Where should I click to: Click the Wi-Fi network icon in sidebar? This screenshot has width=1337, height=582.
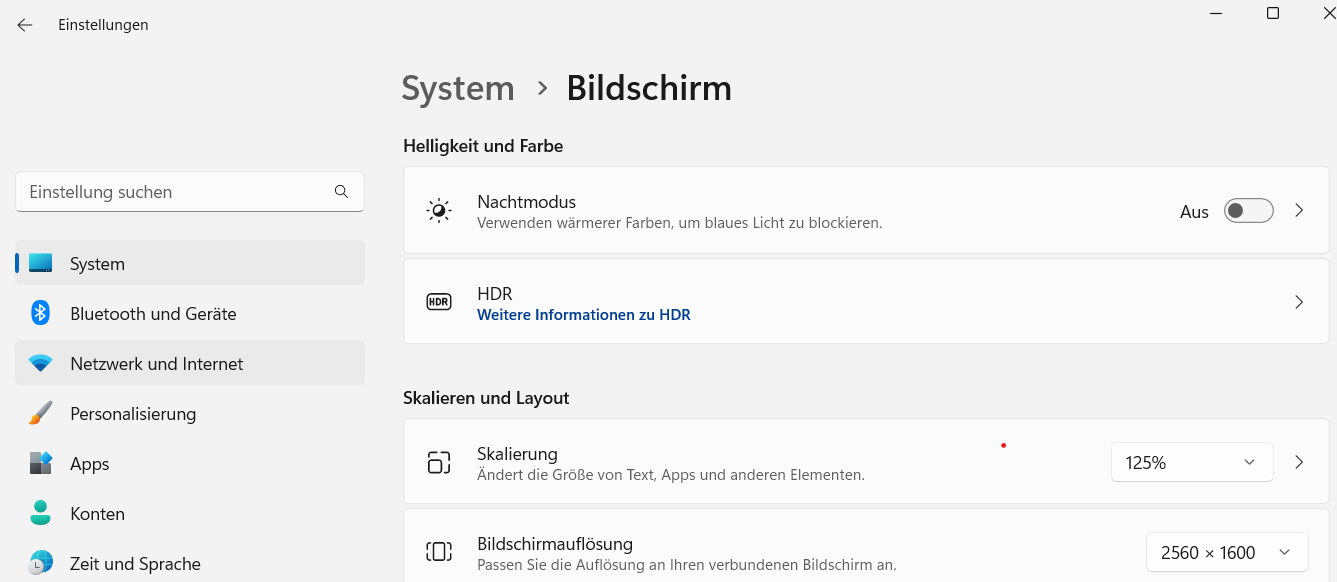click(x=40, y=364)
